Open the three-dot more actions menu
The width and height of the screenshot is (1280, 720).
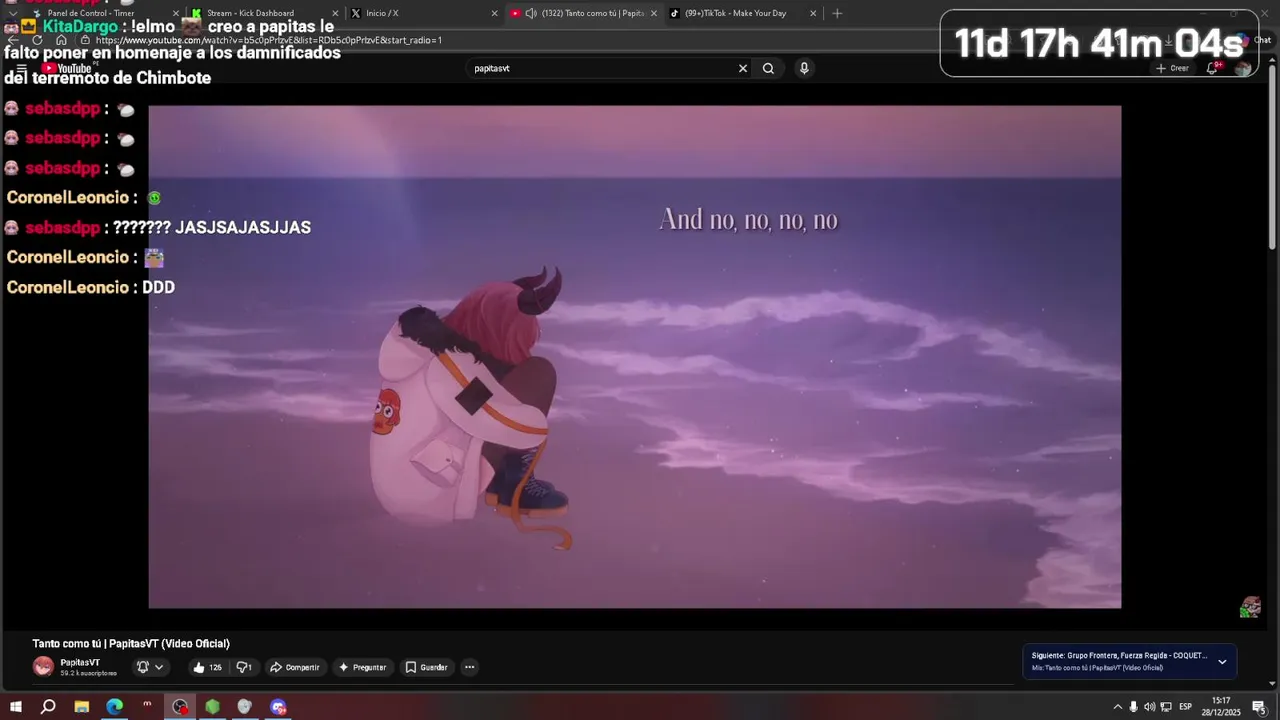click(469, 667)
